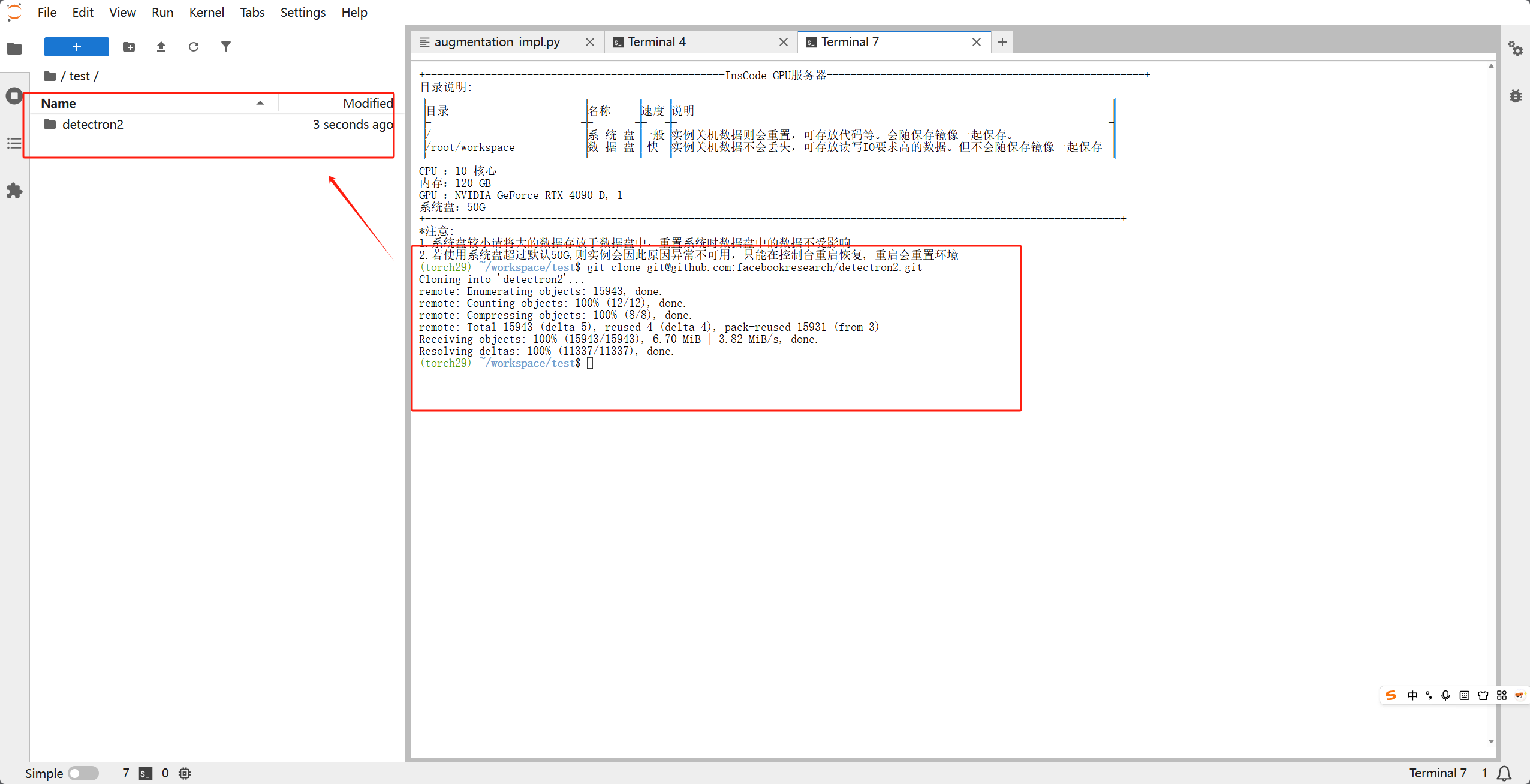Refresh the file browser list

194,47
